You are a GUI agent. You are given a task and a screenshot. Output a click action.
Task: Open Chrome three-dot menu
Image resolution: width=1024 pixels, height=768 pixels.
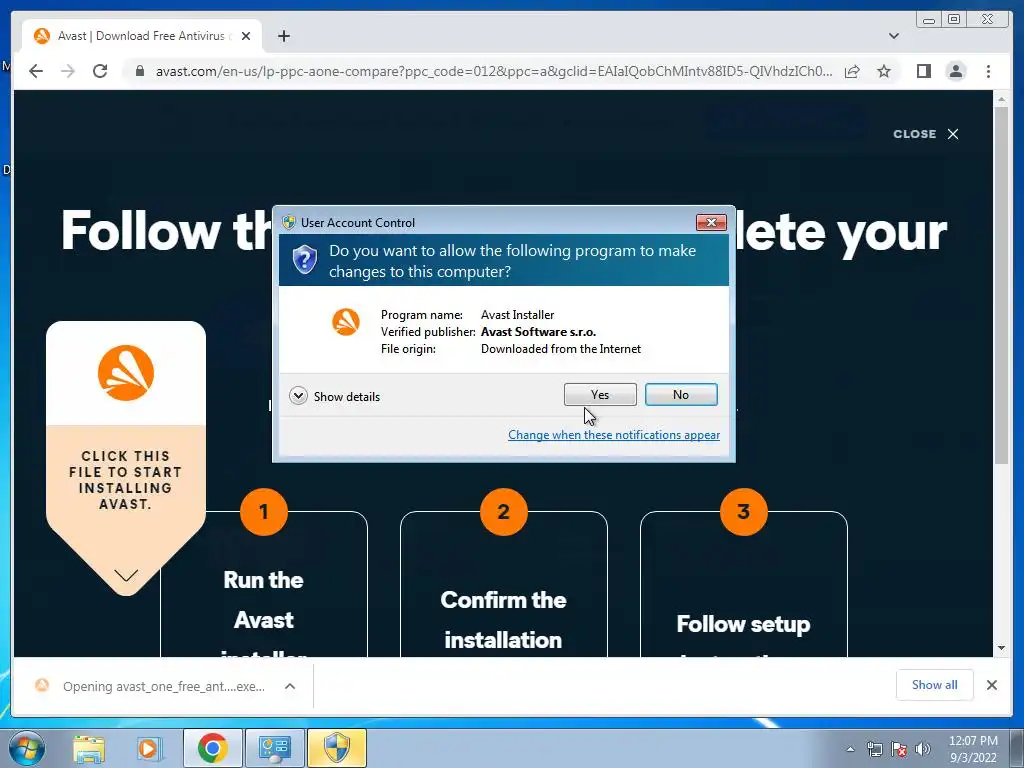(988, 71)
